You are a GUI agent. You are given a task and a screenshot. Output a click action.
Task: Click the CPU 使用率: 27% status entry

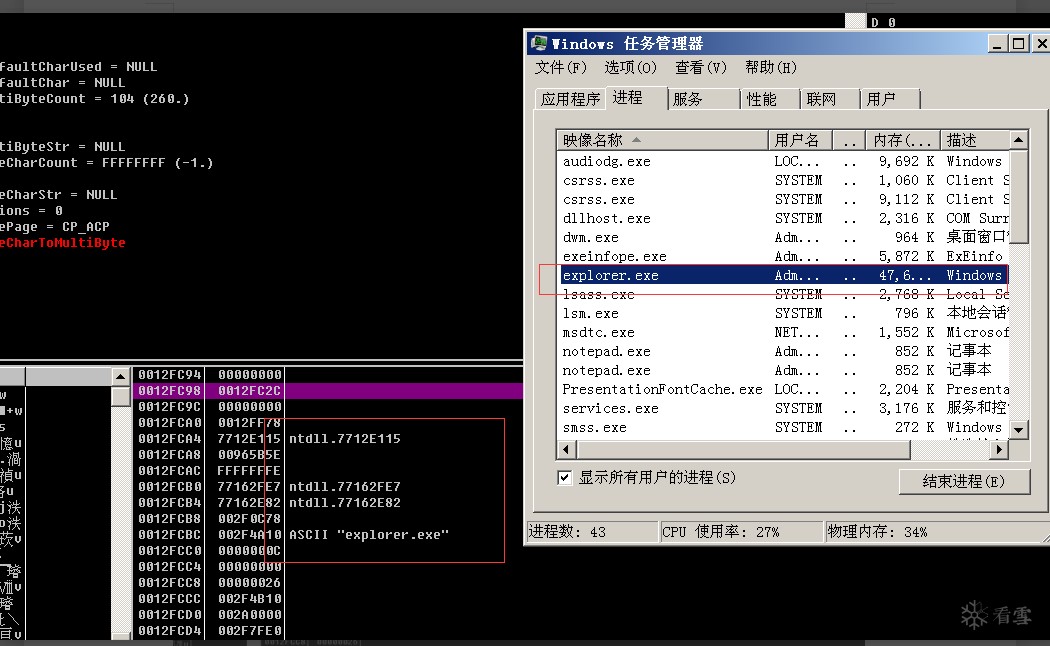coord(741,532)
